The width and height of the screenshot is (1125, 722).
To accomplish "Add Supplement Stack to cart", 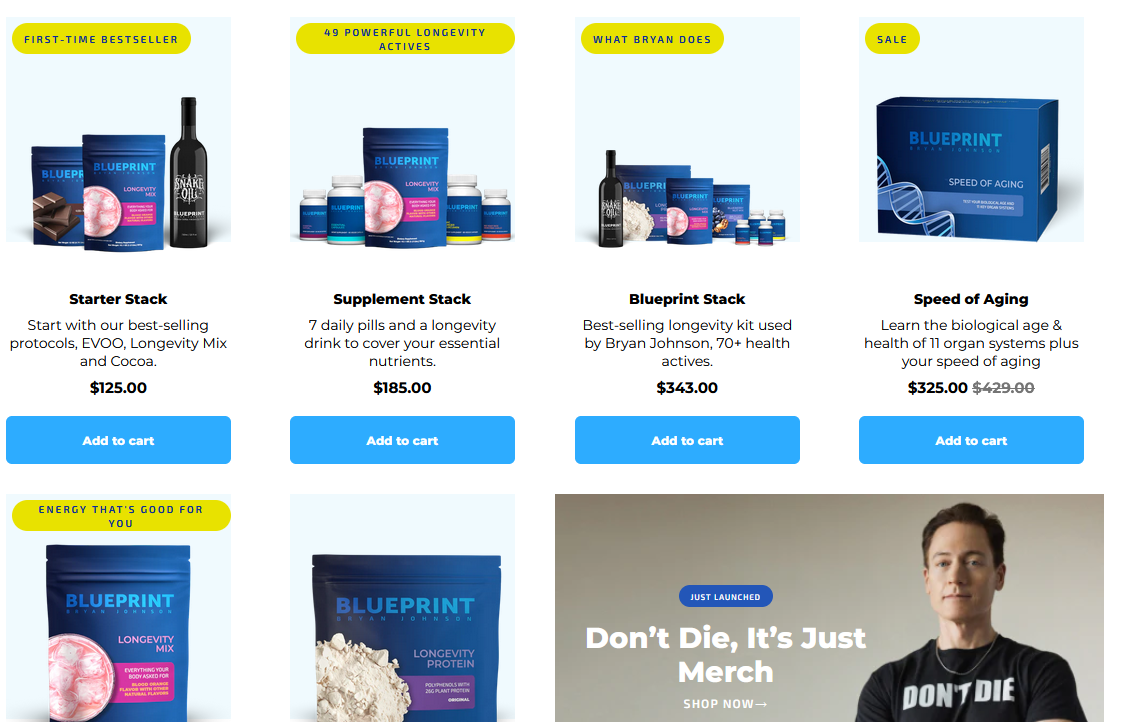I will coord(403,440).
